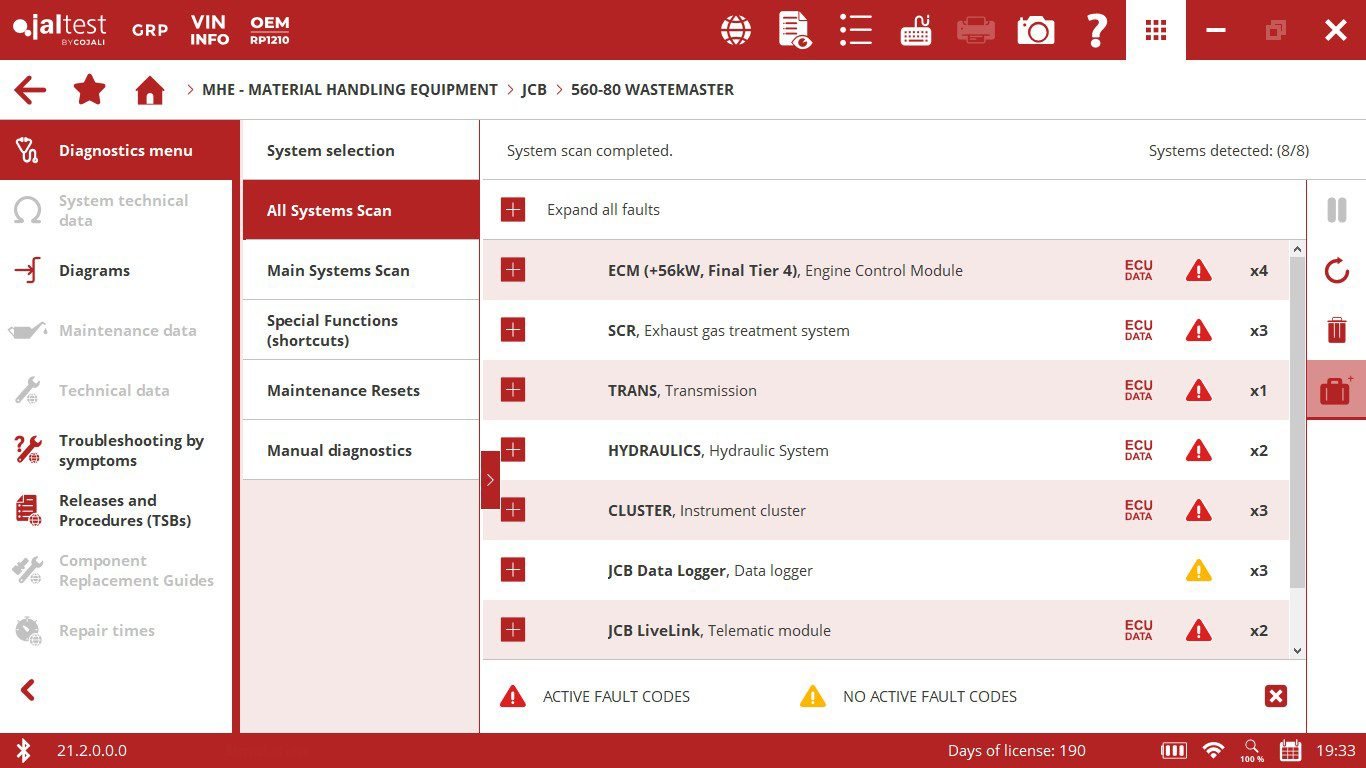Image resolution: width=1366 pixels, height=768 pixels.
Task: Open the red toolbox briefcase icon
Action: (1336, 390)
